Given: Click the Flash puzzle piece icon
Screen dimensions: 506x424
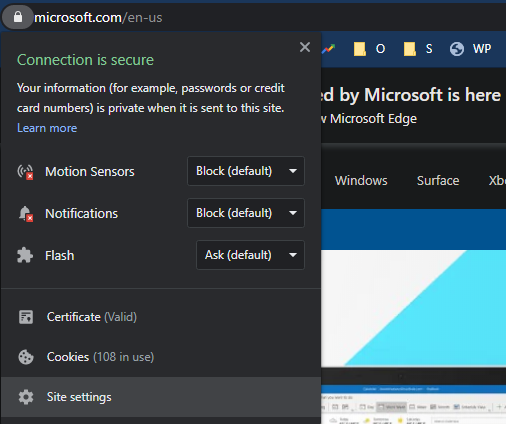Looking at the screenshot, I should click(x=25, y=255).
